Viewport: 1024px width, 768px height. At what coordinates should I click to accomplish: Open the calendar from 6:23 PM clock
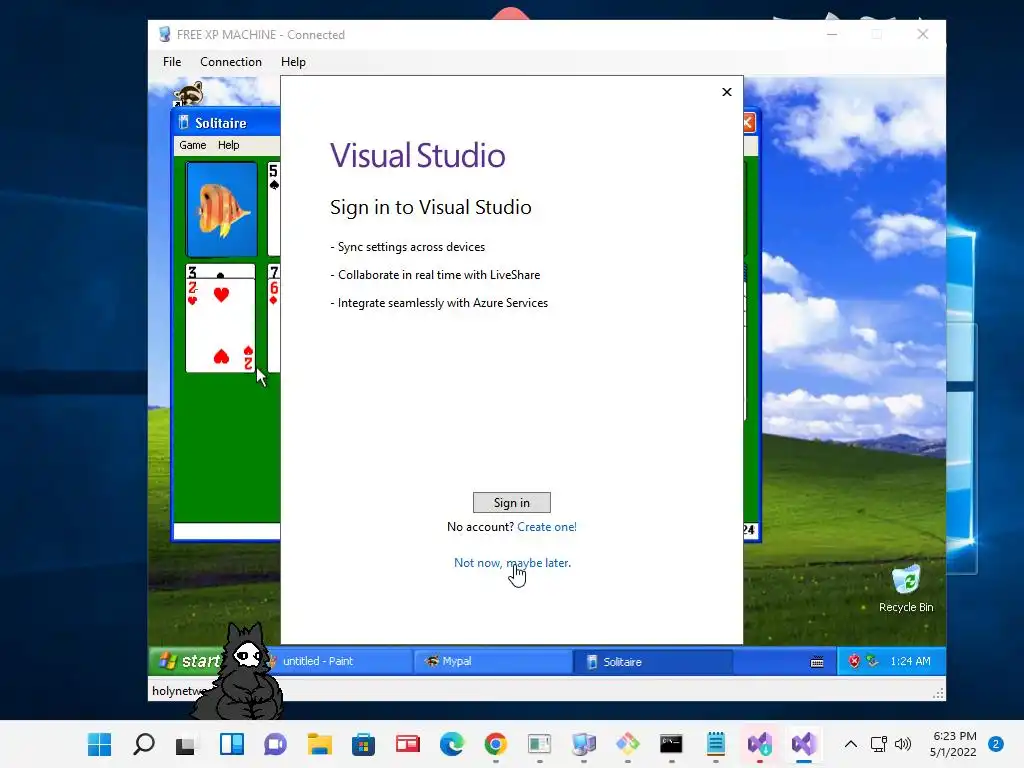click(x=953, y=744)
